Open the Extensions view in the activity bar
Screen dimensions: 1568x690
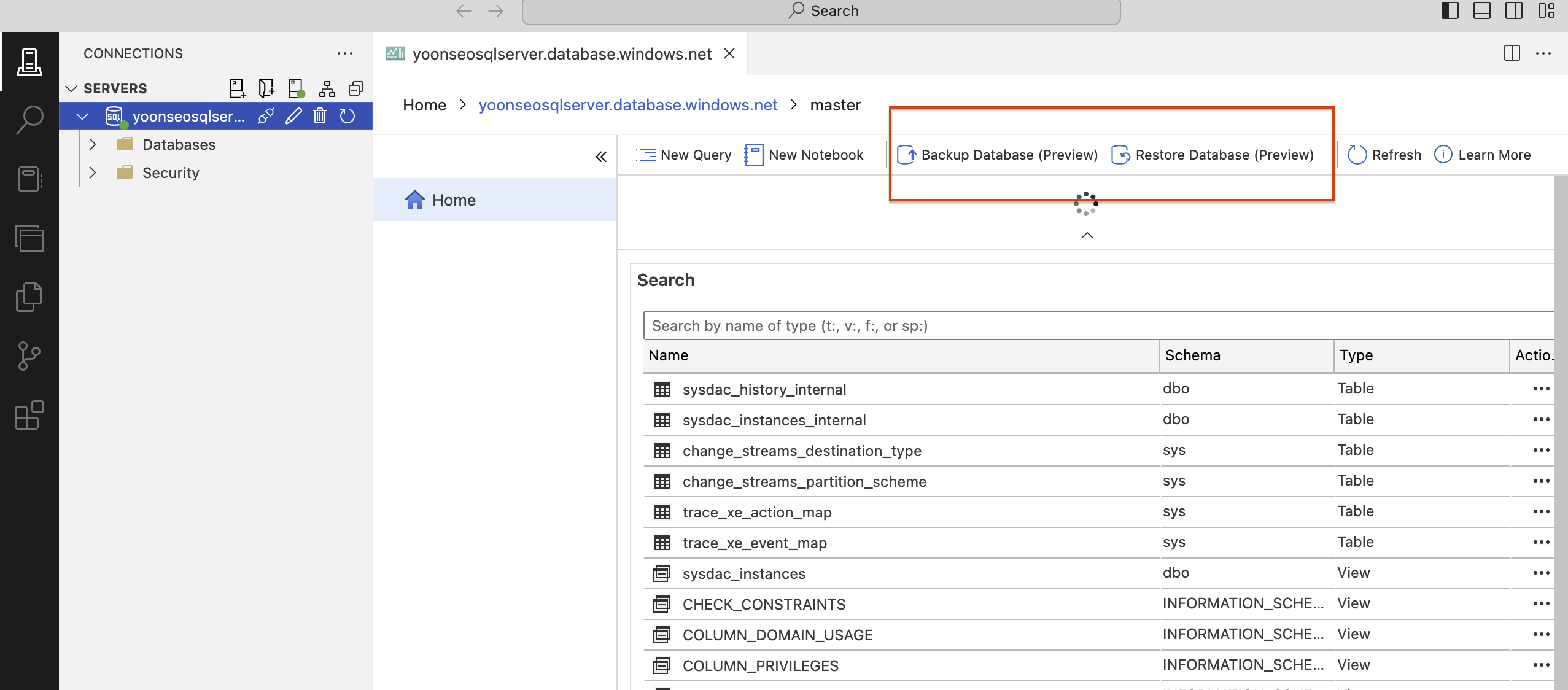tap(29, 416)
